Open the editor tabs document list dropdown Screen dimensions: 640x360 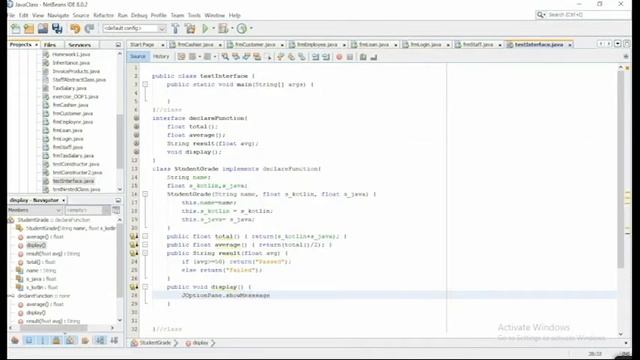click(618, 44)
